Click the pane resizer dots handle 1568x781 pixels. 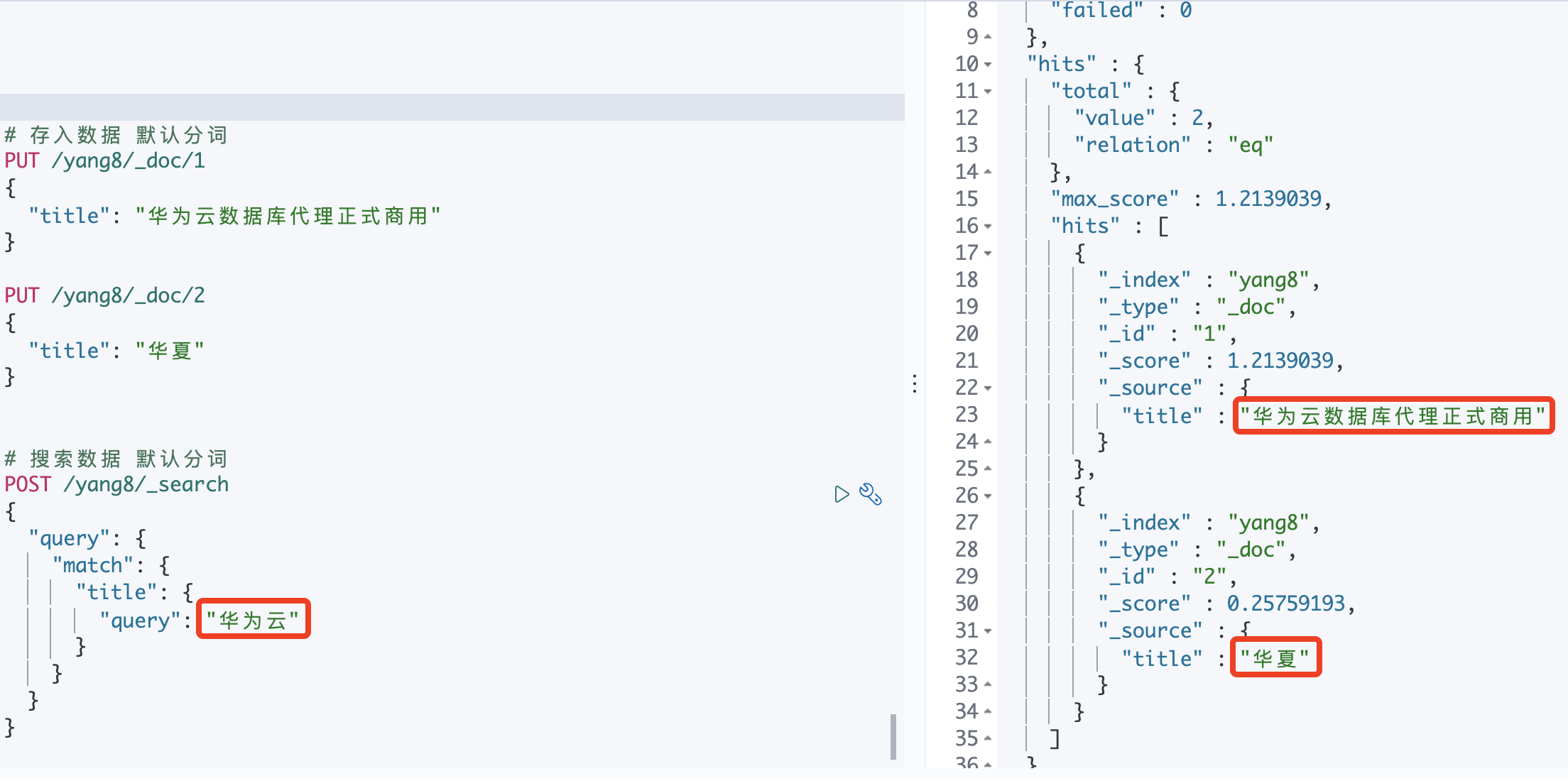click(x=915, y=384)
